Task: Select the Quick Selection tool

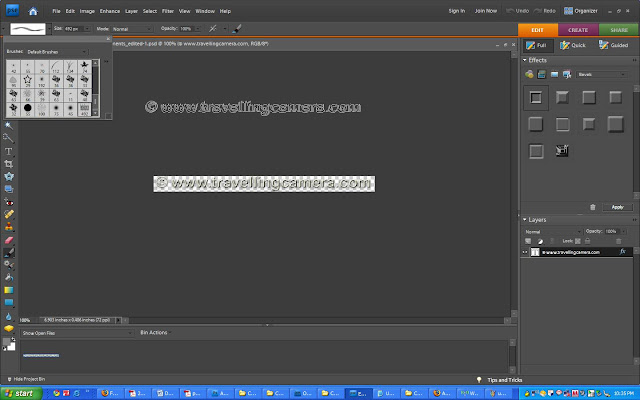Action: pos(9,138)
